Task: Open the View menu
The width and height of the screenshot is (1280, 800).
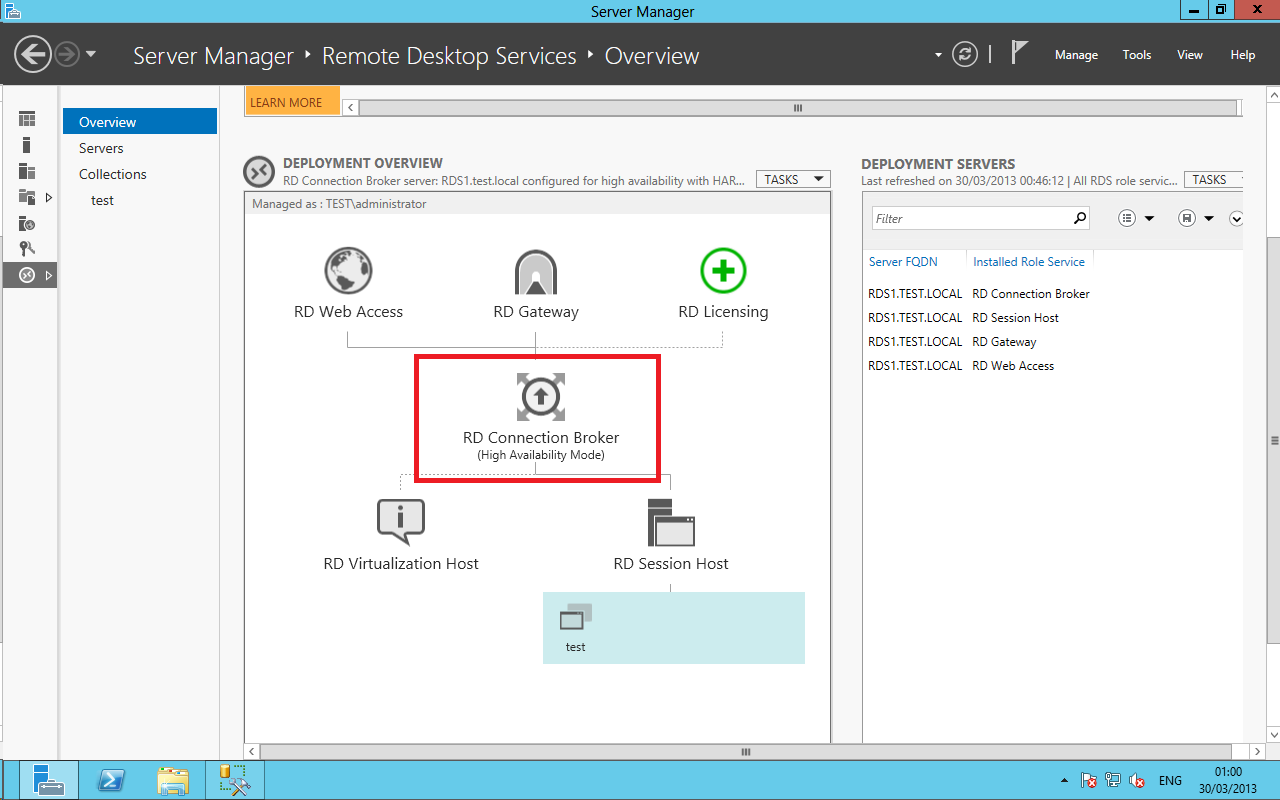Action: pos(1190,55)
